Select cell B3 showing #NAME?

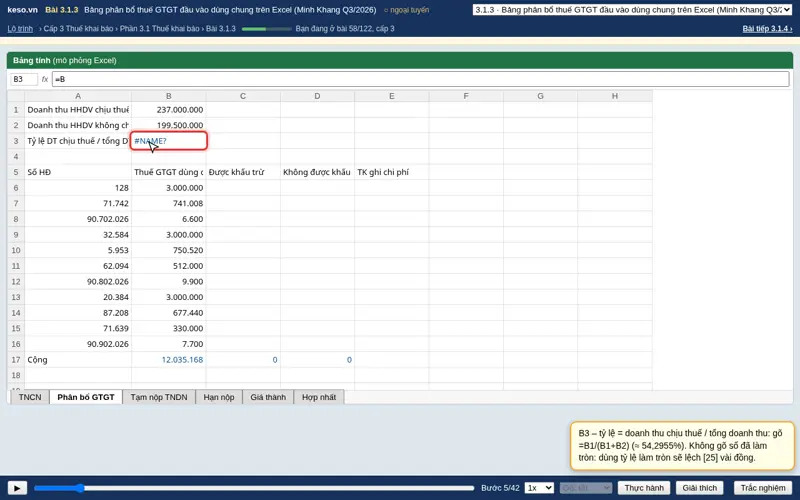(169, 141)
